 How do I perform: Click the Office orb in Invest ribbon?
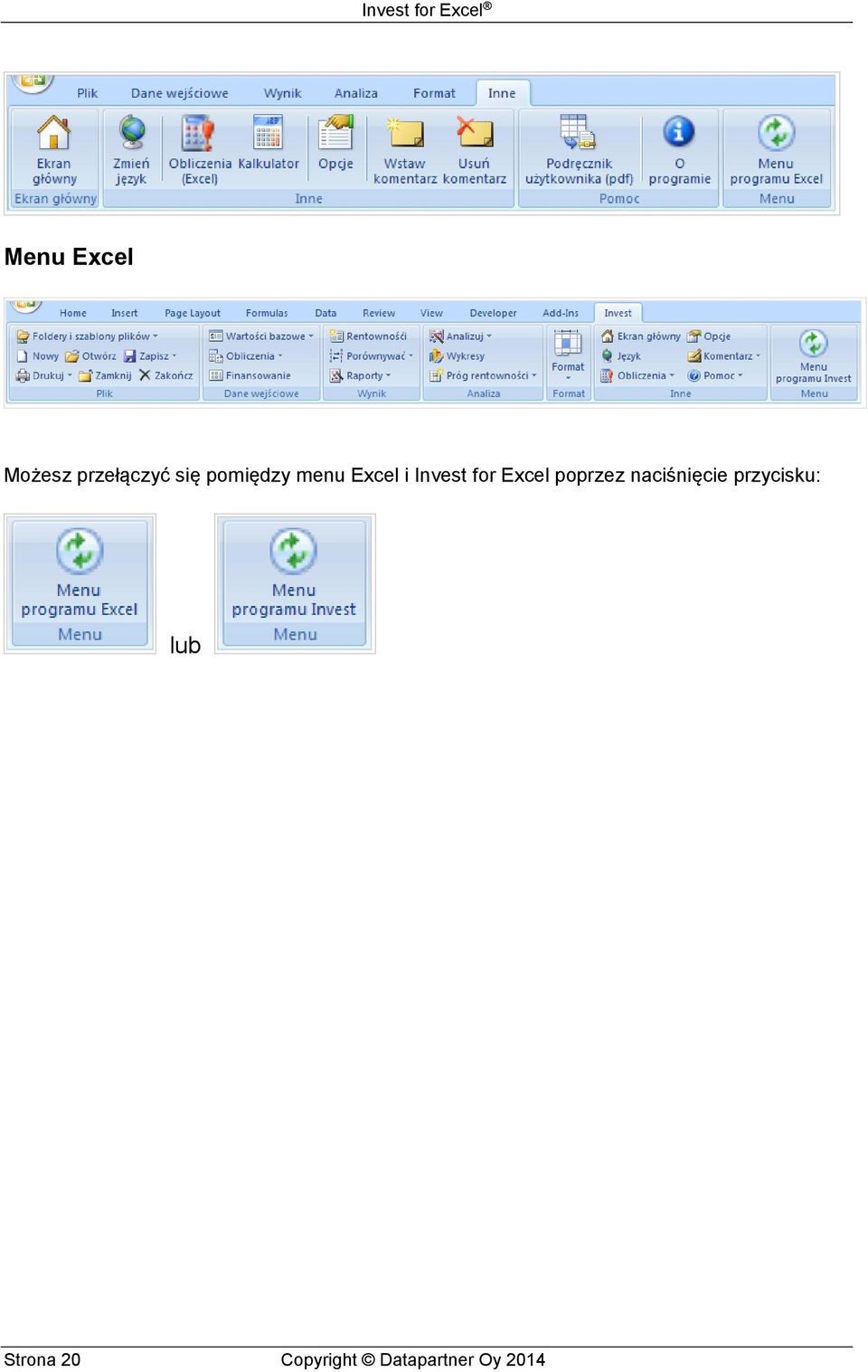33,81
